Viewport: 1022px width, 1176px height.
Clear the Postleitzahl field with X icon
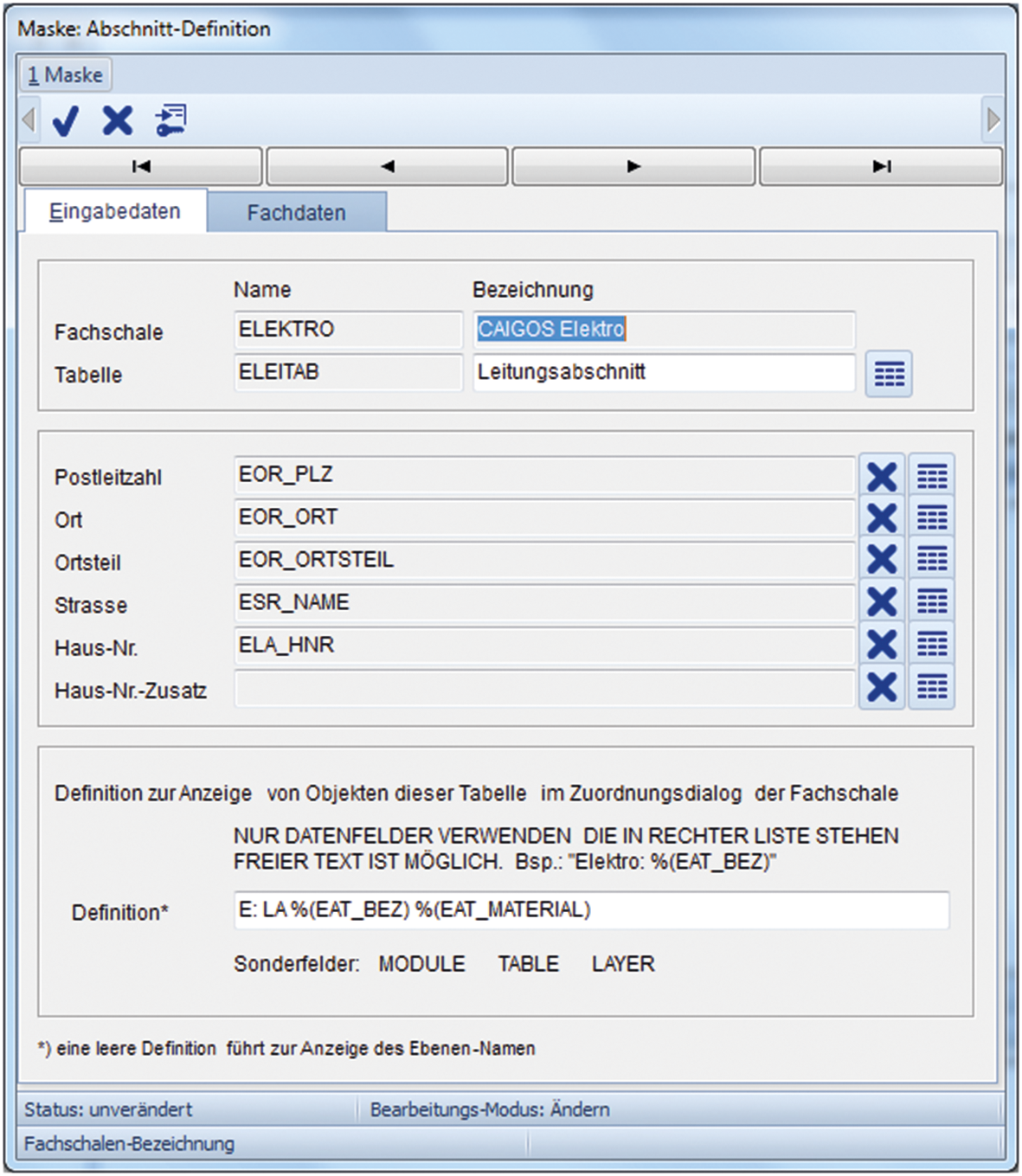881,476
